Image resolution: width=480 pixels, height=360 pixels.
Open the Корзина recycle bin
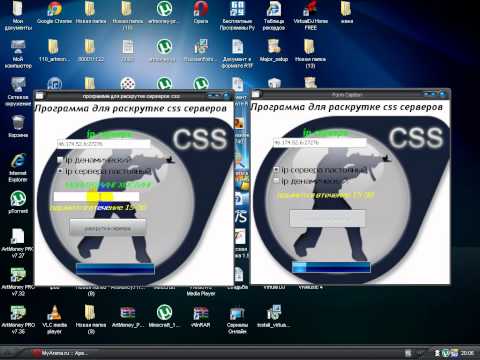pos(18,127)
